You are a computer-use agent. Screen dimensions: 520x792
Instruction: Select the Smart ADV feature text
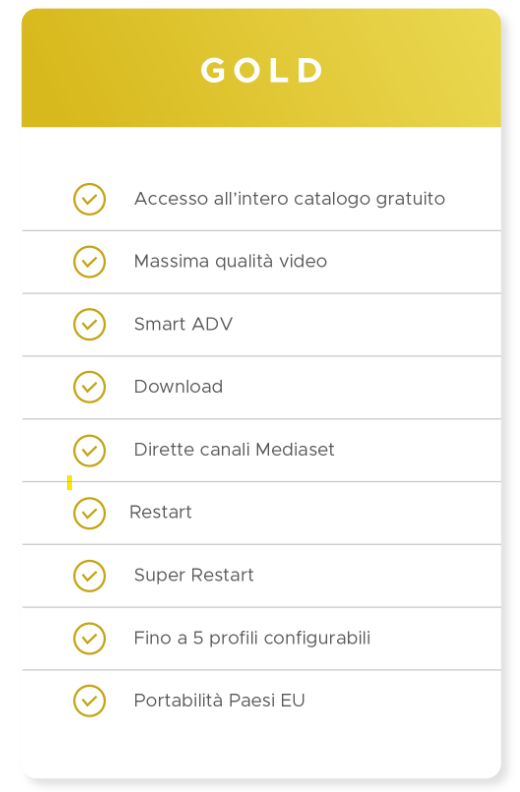pyautogui.click(x=183, y=324)
